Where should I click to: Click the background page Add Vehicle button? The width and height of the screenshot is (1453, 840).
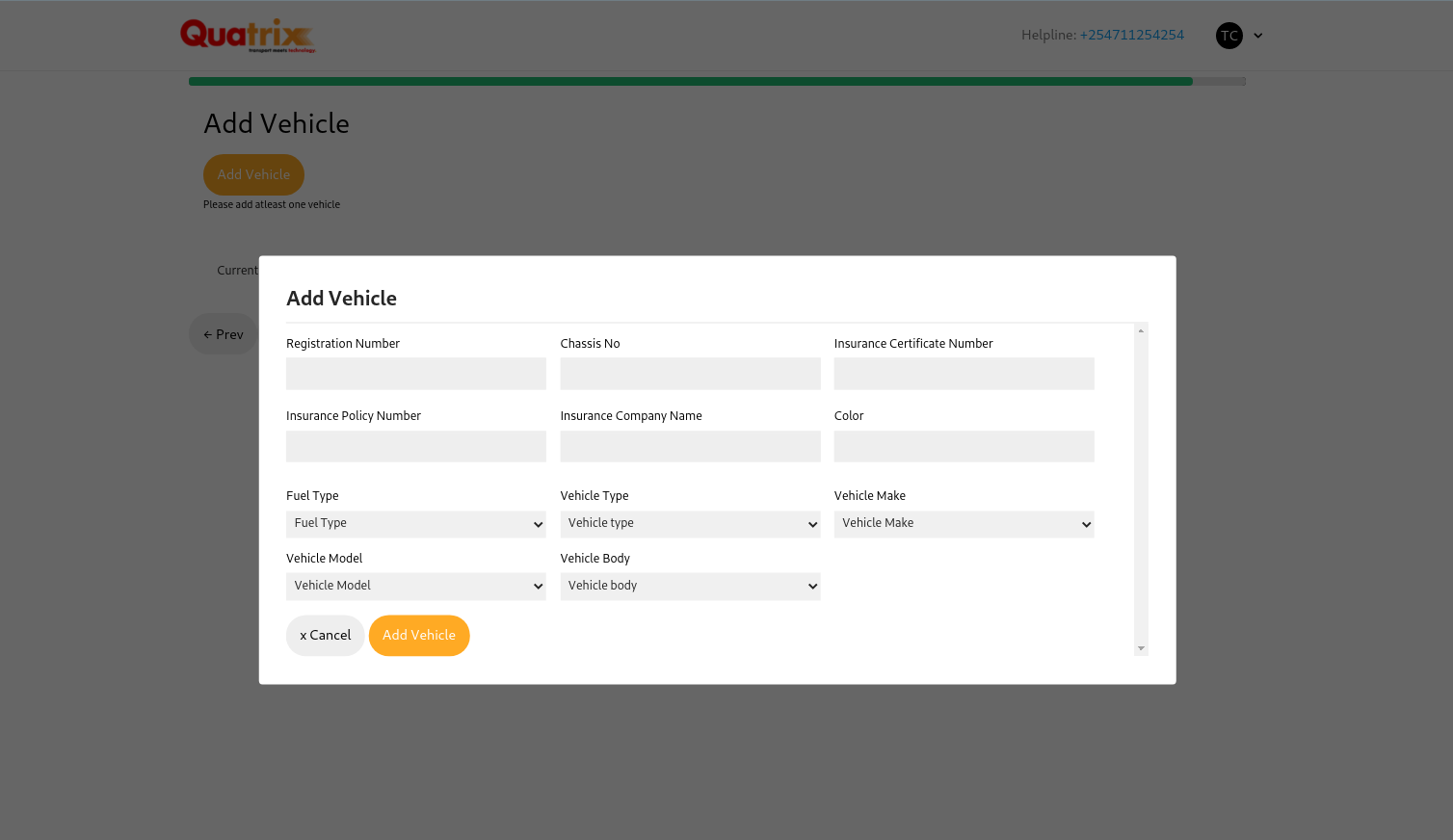click(253, 174)
